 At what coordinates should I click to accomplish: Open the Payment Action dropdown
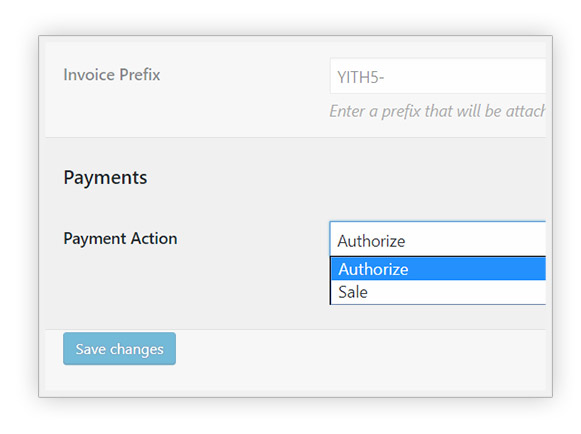[438, 239]
